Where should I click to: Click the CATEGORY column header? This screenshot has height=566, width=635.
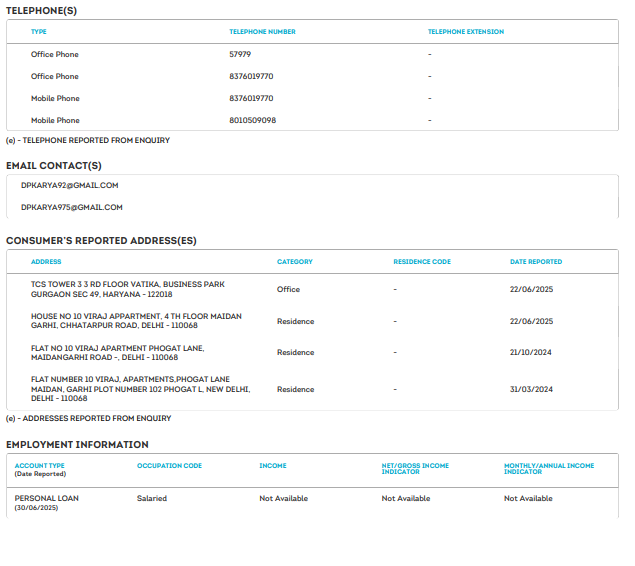(294, 262)
